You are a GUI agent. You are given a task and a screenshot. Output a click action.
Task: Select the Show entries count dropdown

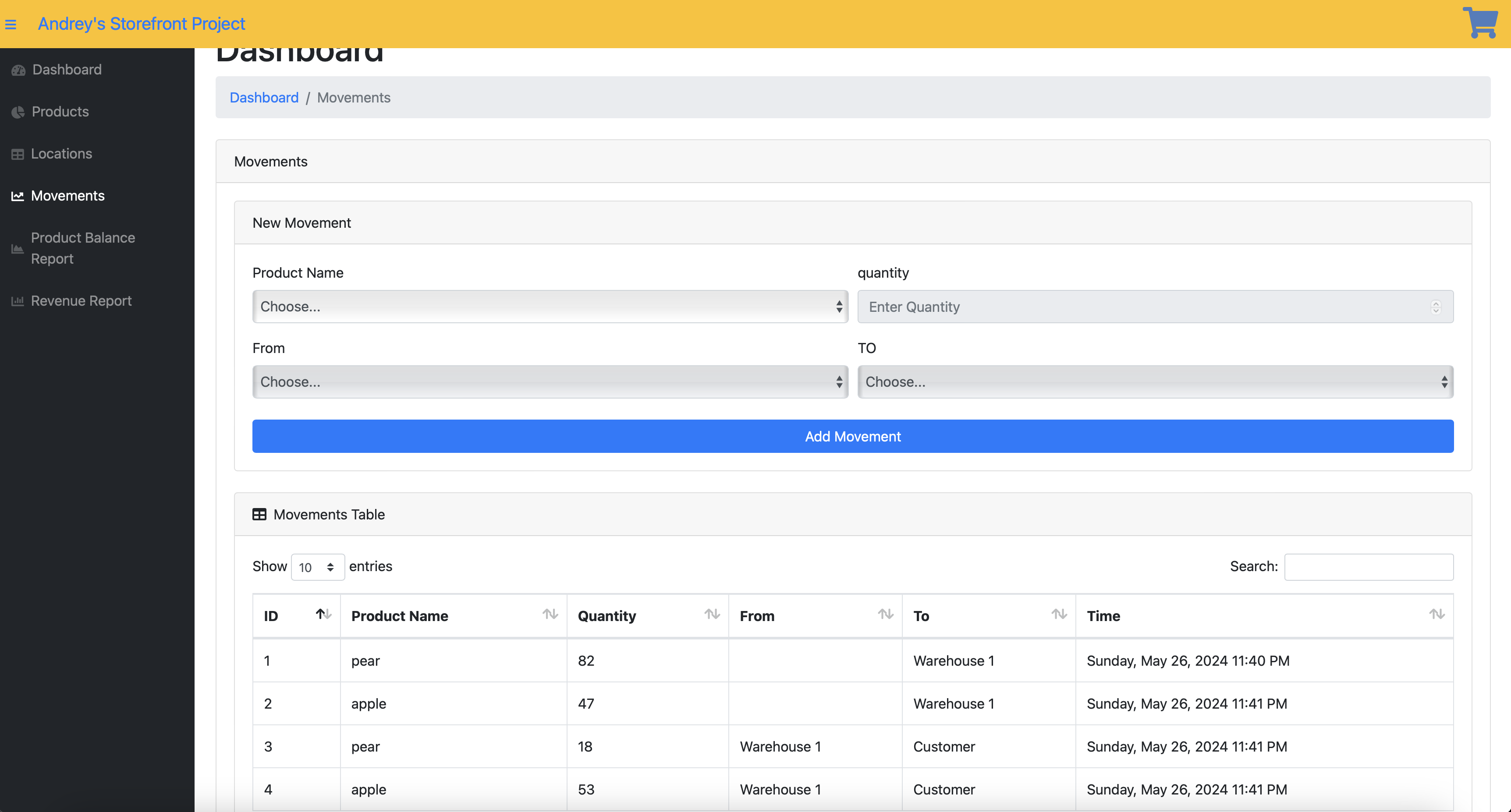click(317, 567)
